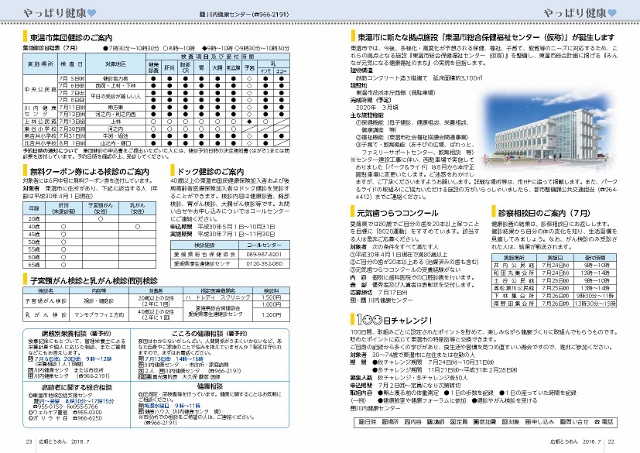Click the 東温市総合保健福祉センター article headline
This screenshot has height=453, width=640.
pos(486,38)
